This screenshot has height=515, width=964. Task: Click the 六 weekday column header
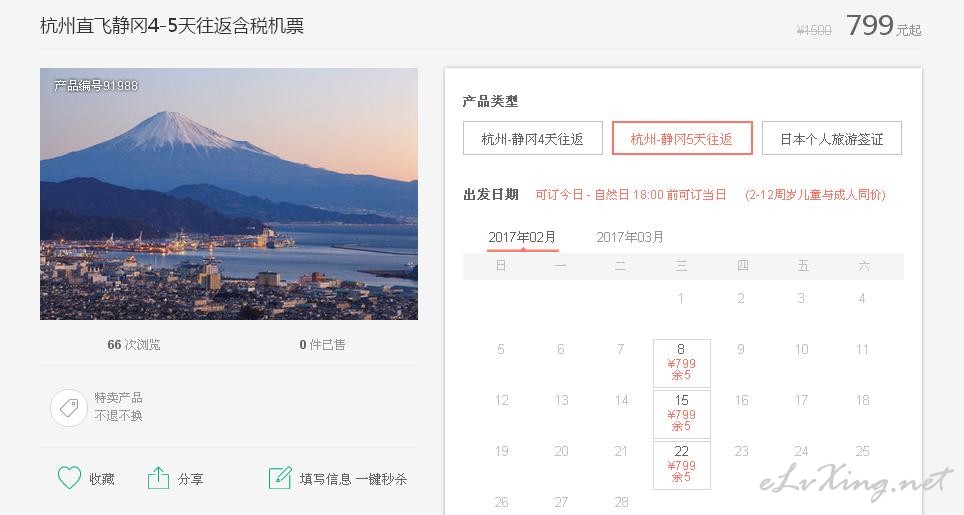864,265
